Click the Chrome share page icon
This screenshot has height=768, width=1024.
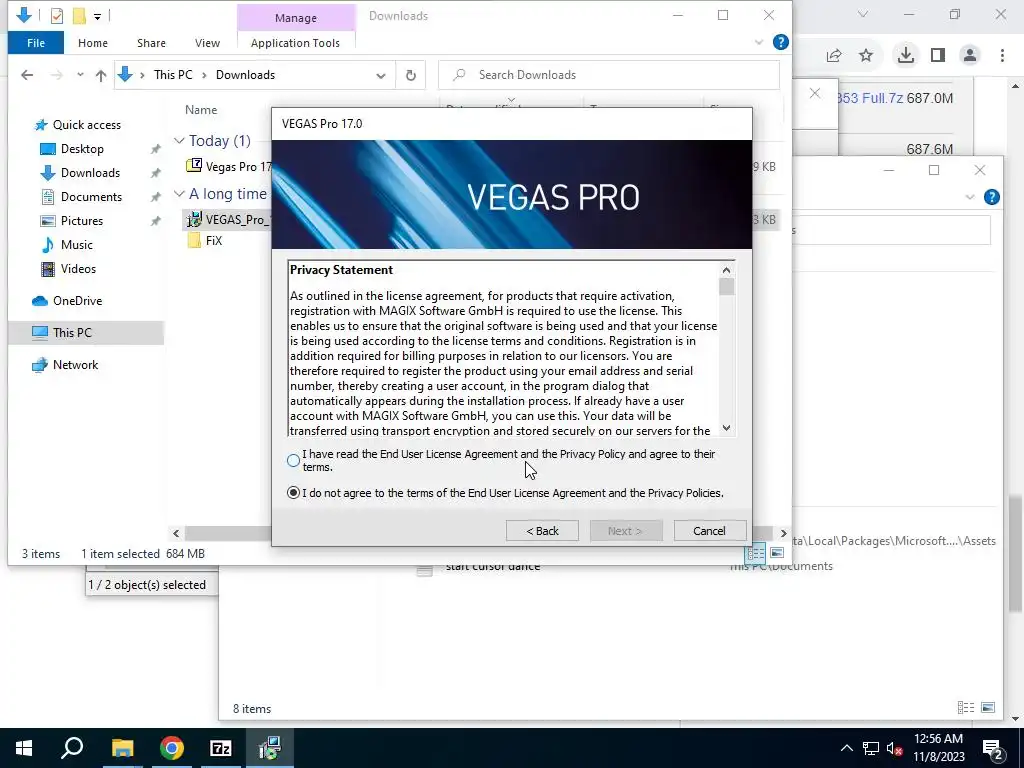coord(834,56)
